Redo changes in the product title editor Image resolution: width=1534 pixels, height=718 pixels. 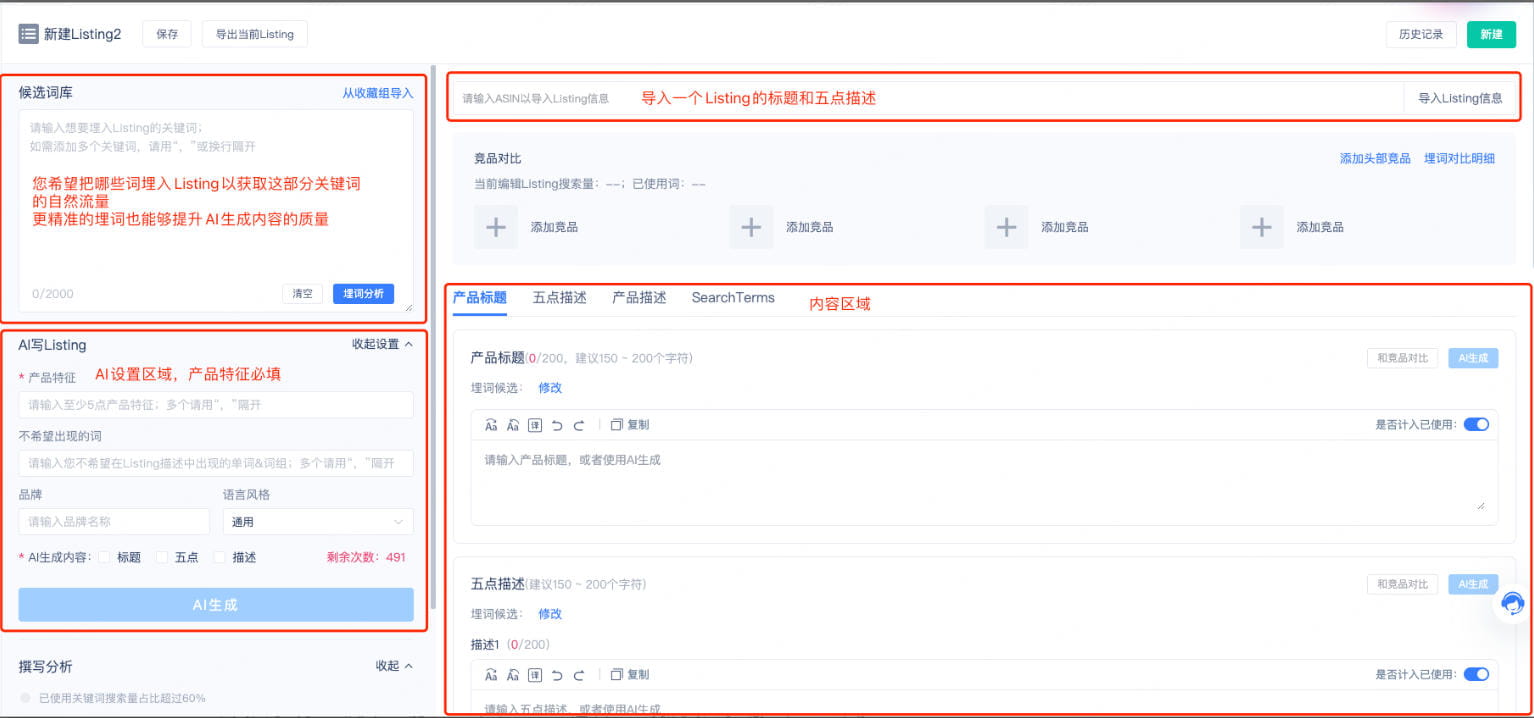578,424
